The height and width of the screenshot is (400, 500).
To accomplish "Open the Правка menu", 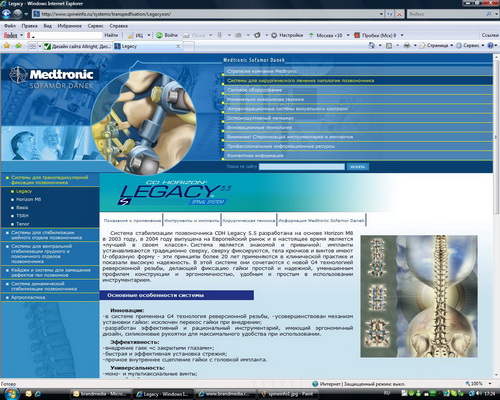I will click(x=29, y=26).
